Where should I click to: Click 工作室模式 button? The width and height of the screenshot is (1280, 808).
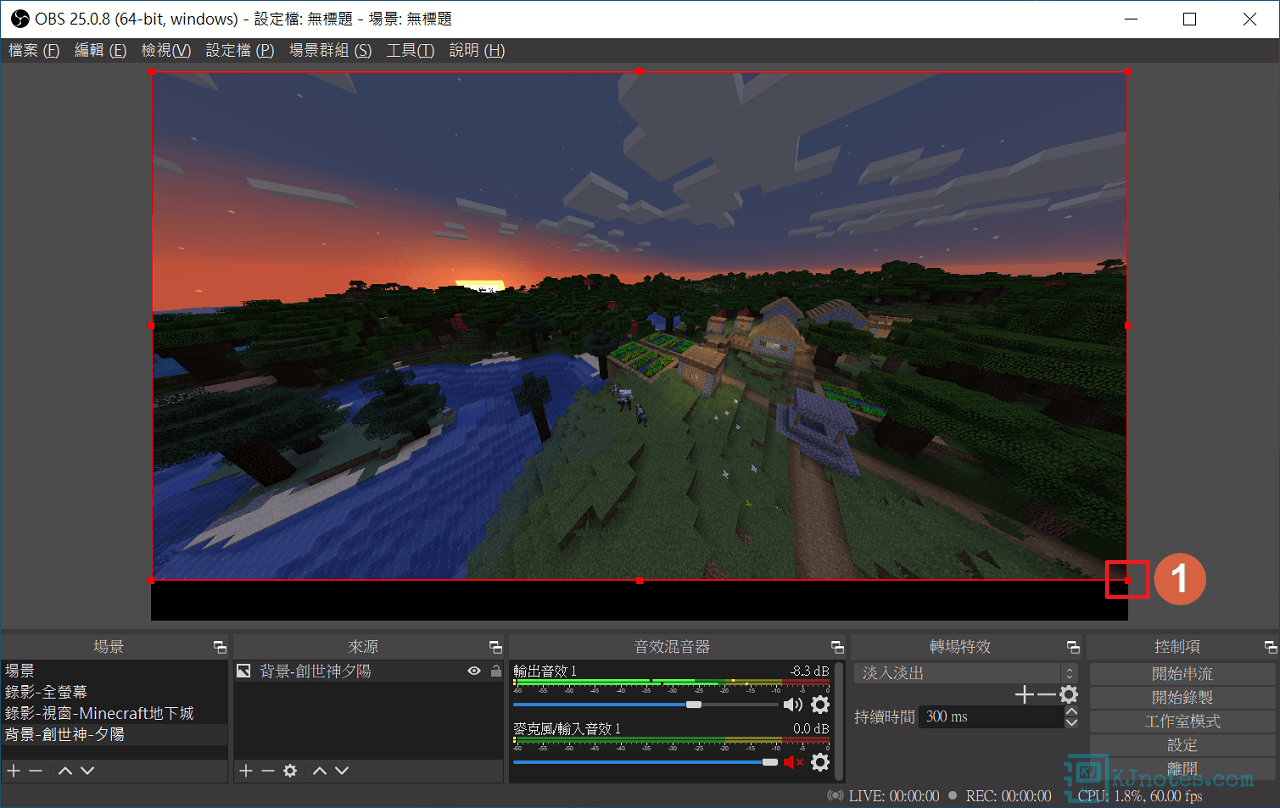(x=1182, y=722)
